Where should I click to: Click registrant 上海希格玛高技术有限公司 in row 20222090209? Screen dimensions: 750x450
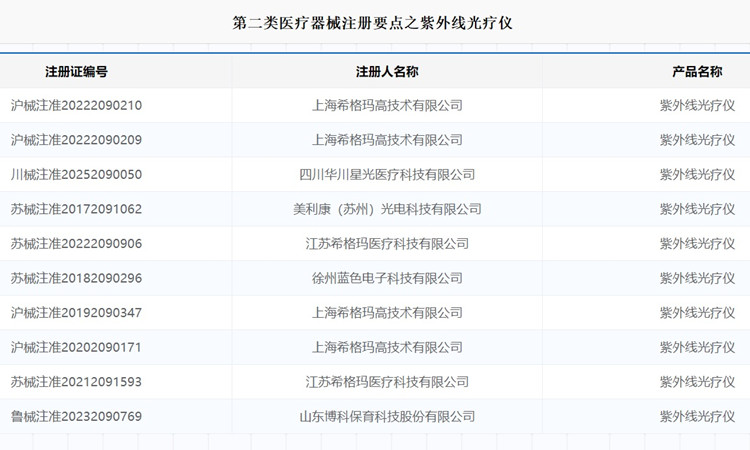tap(387, 140)
